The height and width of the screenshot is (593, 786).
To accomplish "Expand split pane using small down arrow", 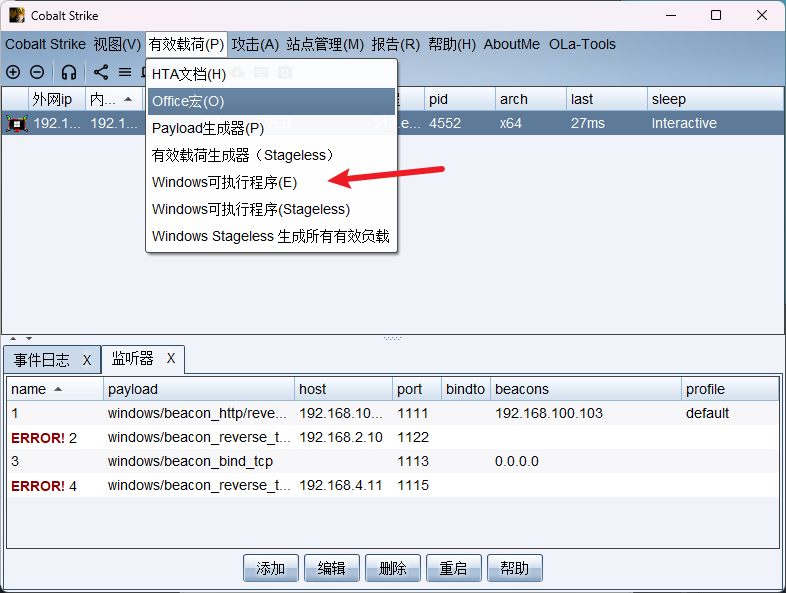I will pos(28,338).
